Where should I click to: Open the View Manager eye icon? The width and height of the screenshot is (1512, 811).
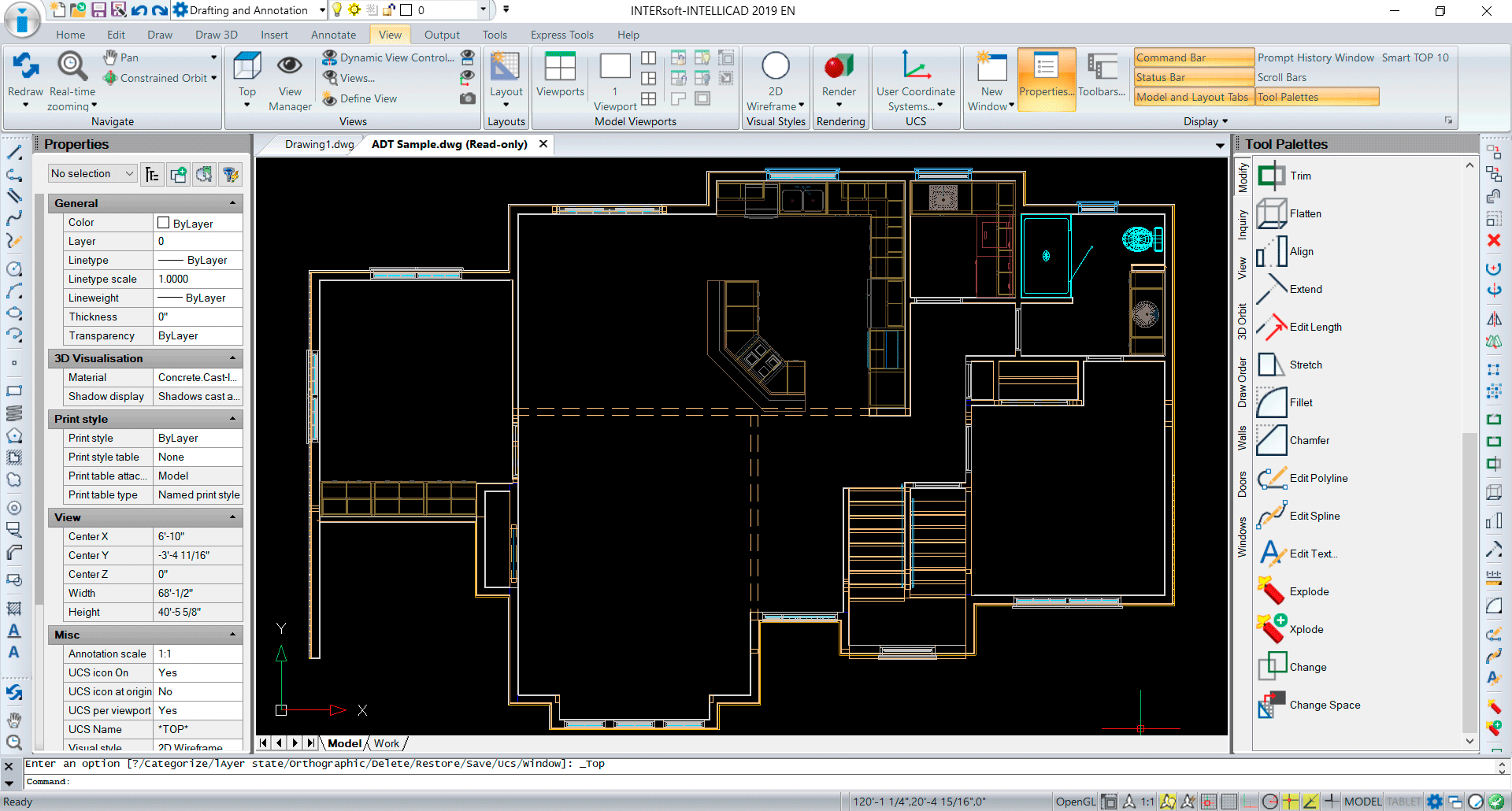coord(290,66)
